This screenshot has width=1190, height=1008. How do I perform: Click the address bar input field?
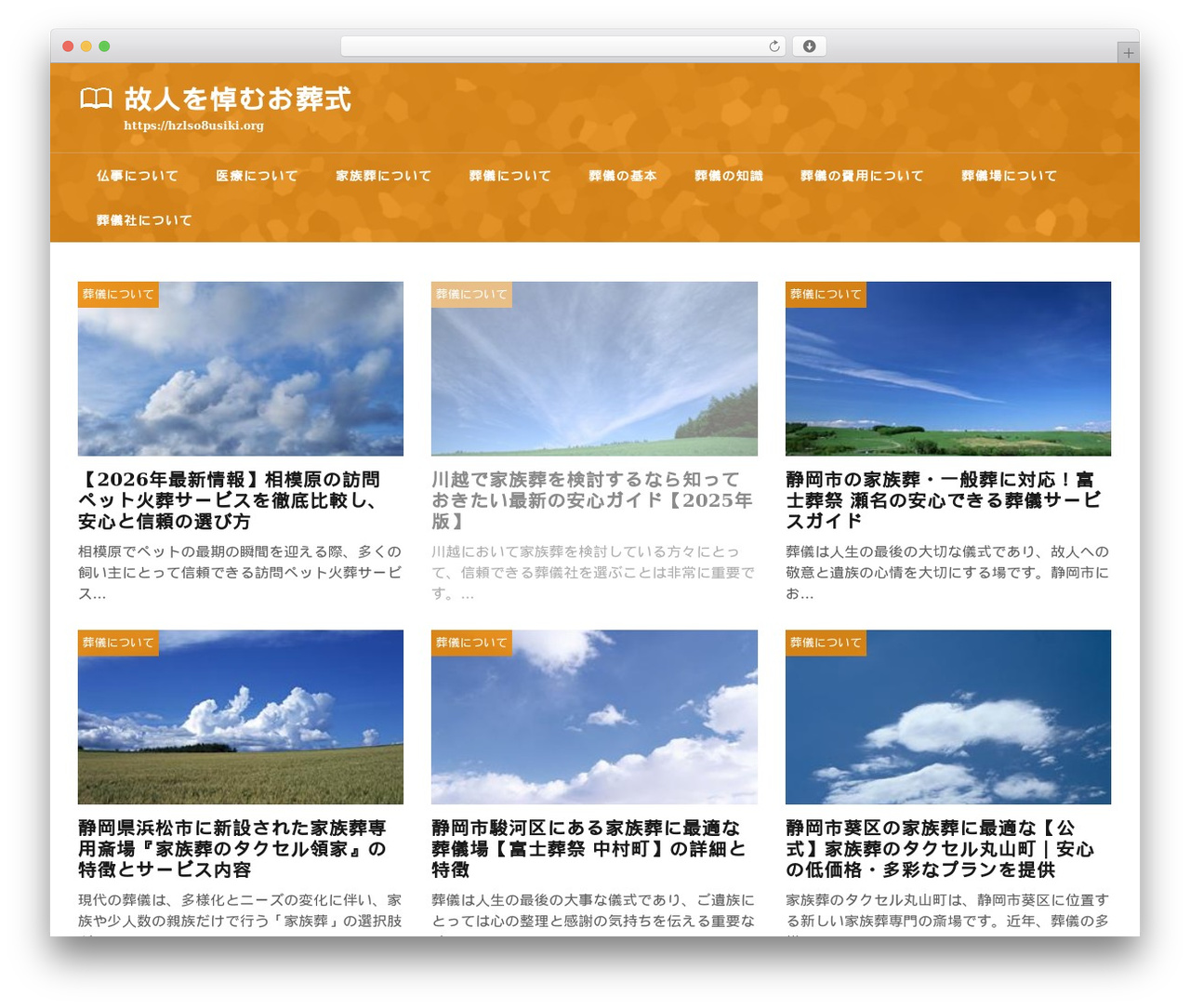(563, 46)
